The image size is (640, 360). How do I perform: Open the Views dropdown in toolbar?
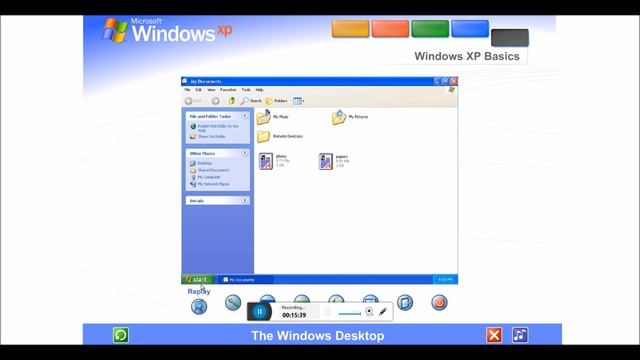click(x=299, y=101)
